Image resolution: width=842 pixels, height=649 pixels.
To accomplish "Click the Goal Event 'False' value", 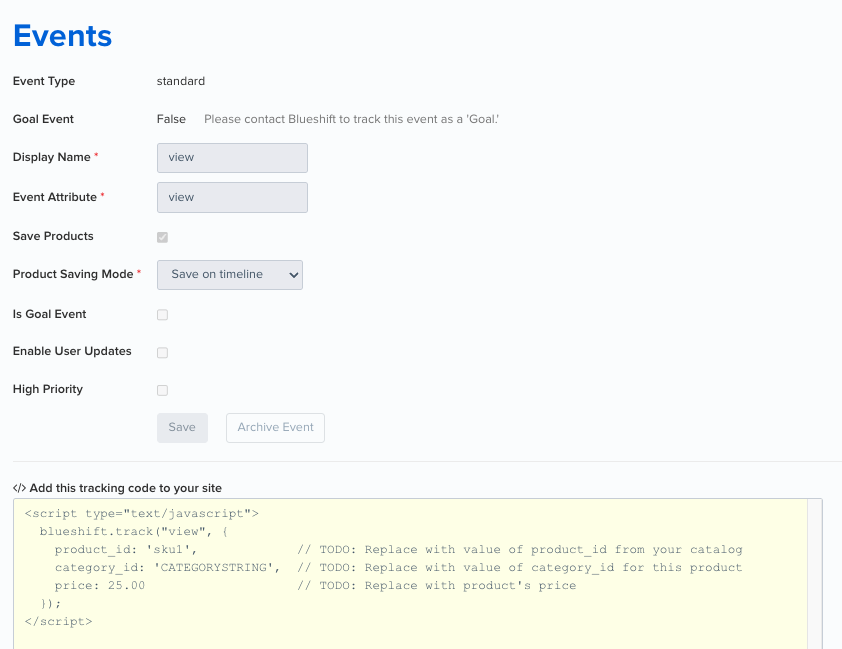I will click(171, 119).
